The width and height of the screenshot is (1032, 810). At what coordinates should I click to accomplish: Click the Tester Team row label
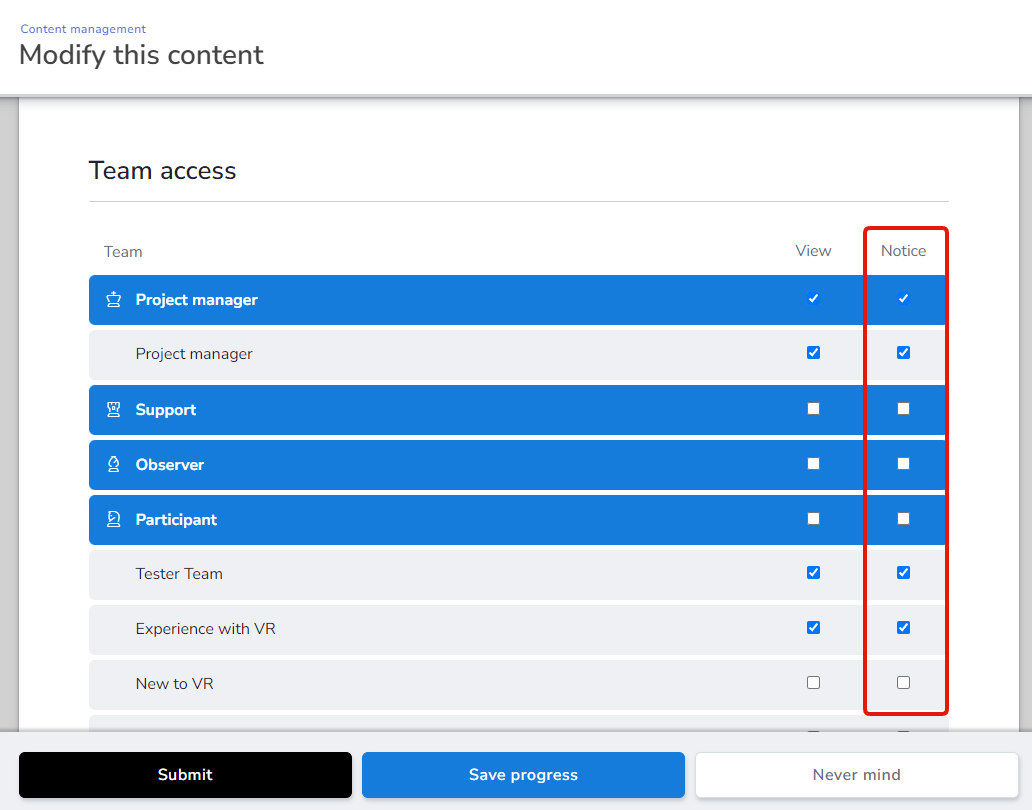tap(179, 574)
